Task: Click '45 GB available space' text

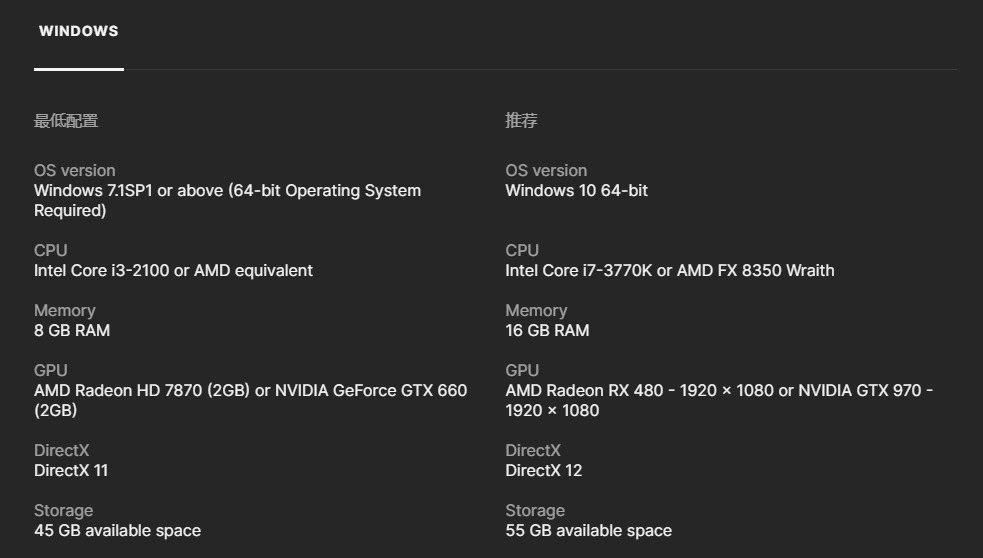Action: click(x=118, y=530)
